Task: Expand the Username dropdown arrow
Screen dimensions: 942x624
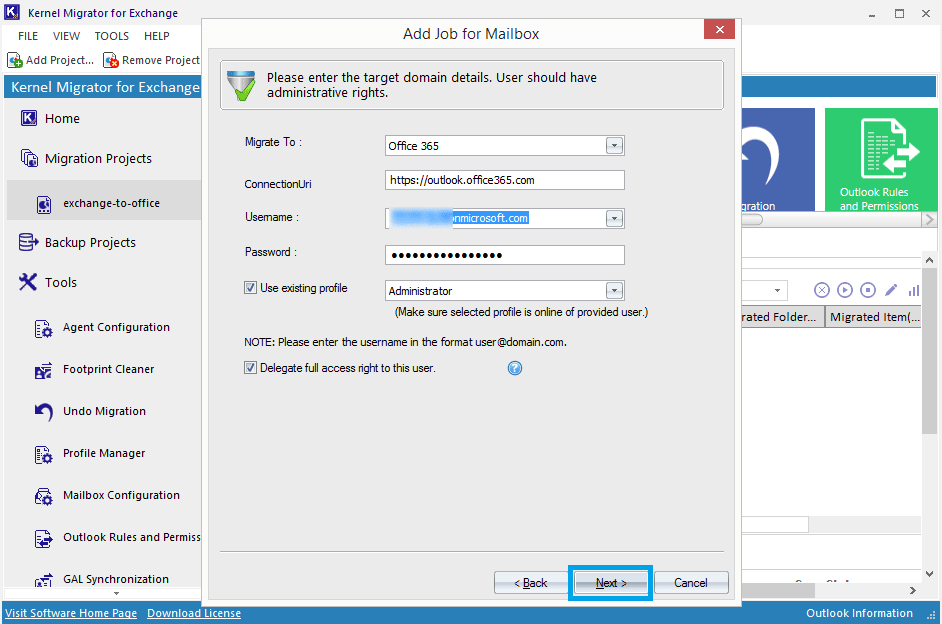Action: (614, 219)
